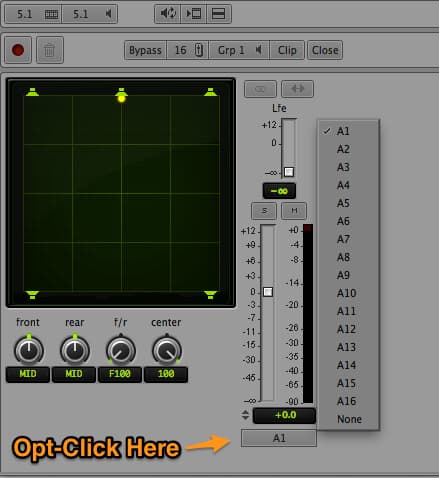Select A12 in the track menu
The width and height of the screenshot is (439, 478).
pyautogui.click(x=348, y=329)
